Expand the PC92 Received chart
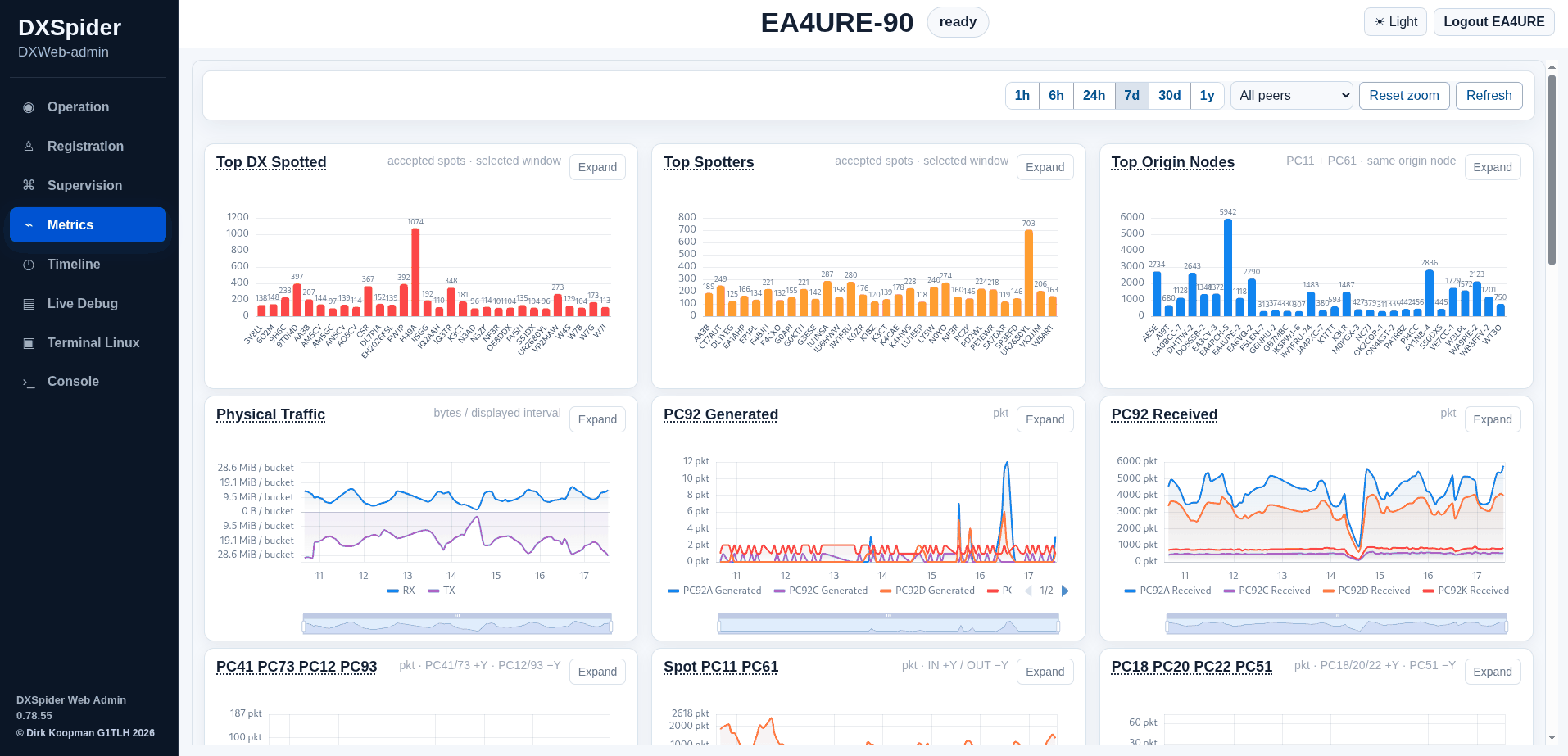The width and height of the screenshot is (1568, 756). click(1493, 419)
